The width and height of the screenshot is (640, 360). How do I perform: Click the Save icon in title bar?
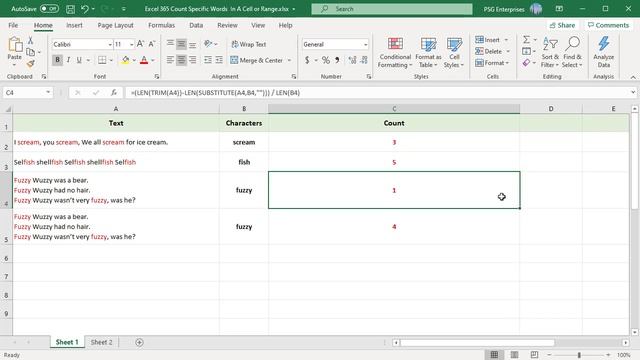(70, 9)
